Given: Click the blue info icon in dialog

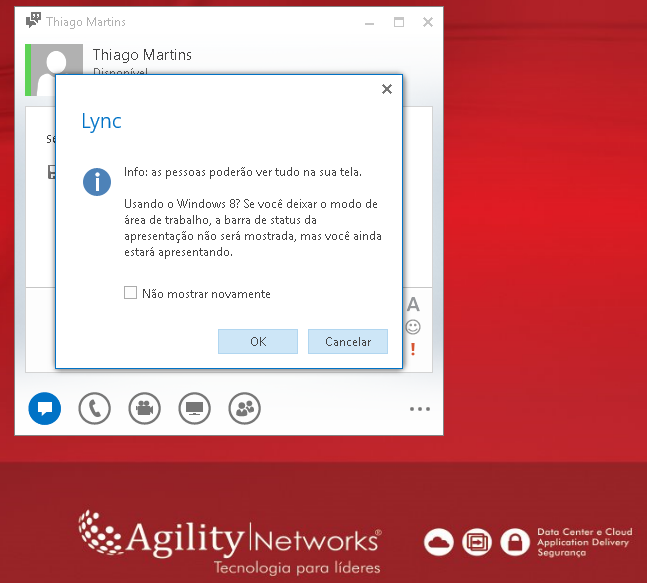Looking at the screenshot, I should (x=97, y=182).
